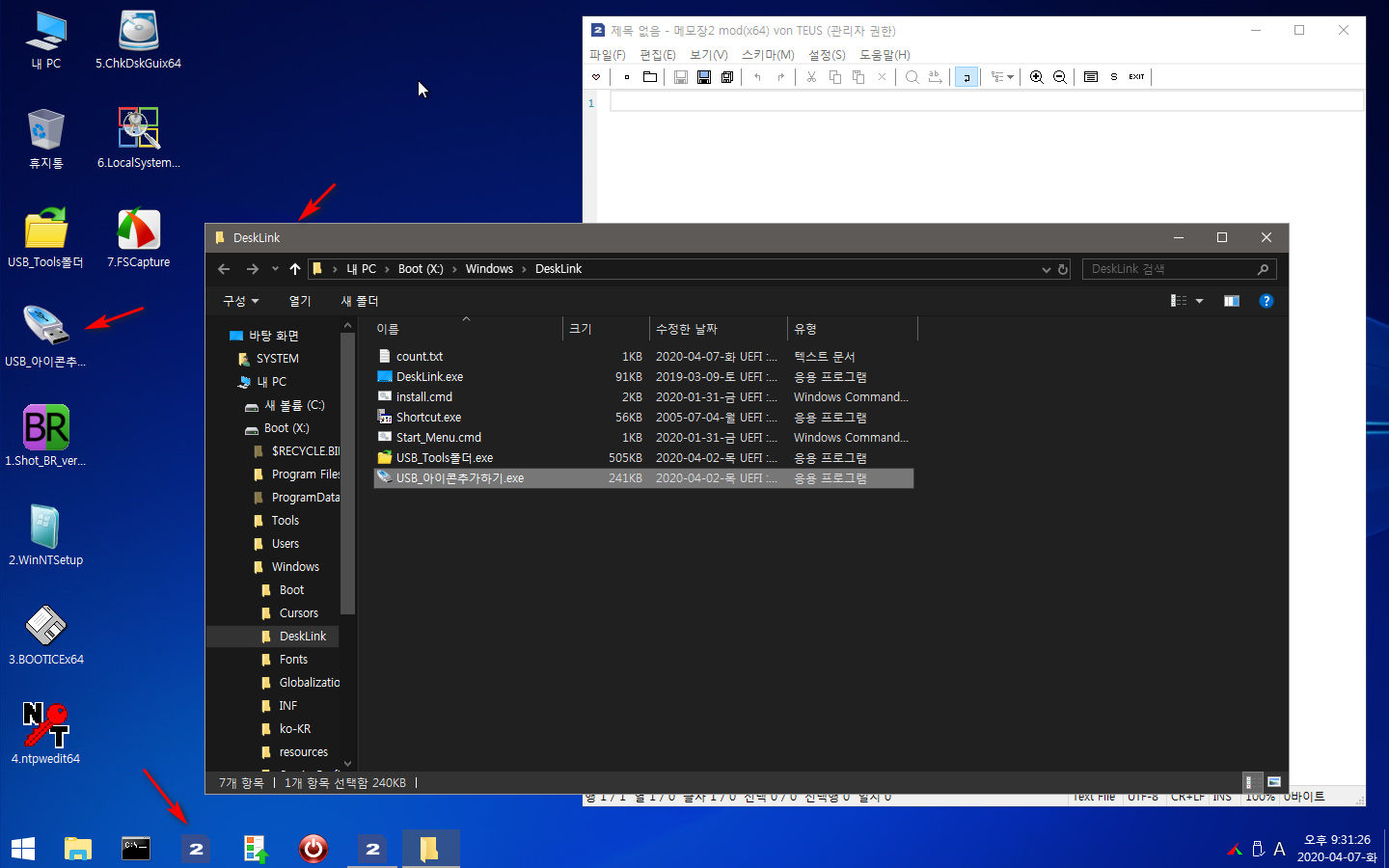The height and width of the screenshot is (868, 1389).
Task: Select the count.txt file
Action: tap(420, 357)
